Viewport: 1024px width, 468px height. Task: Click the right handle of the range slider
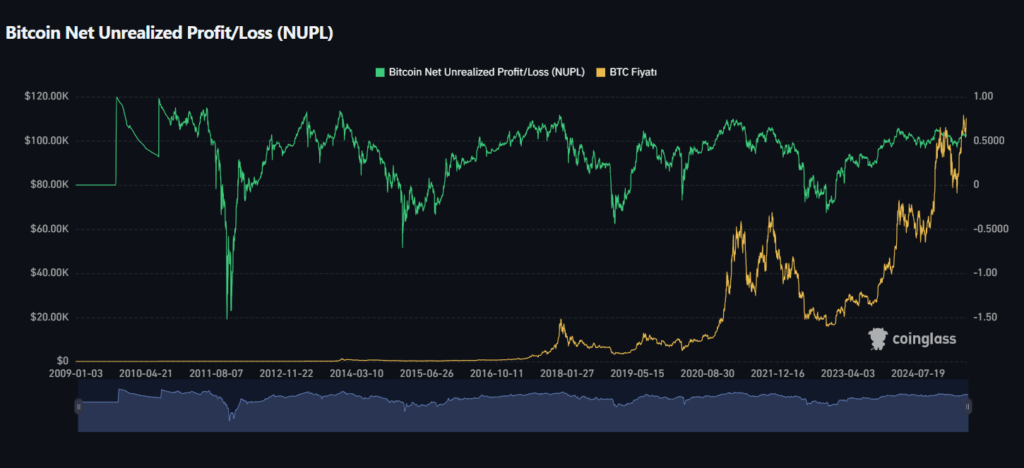pyautogui.click(x=968, y=406)
